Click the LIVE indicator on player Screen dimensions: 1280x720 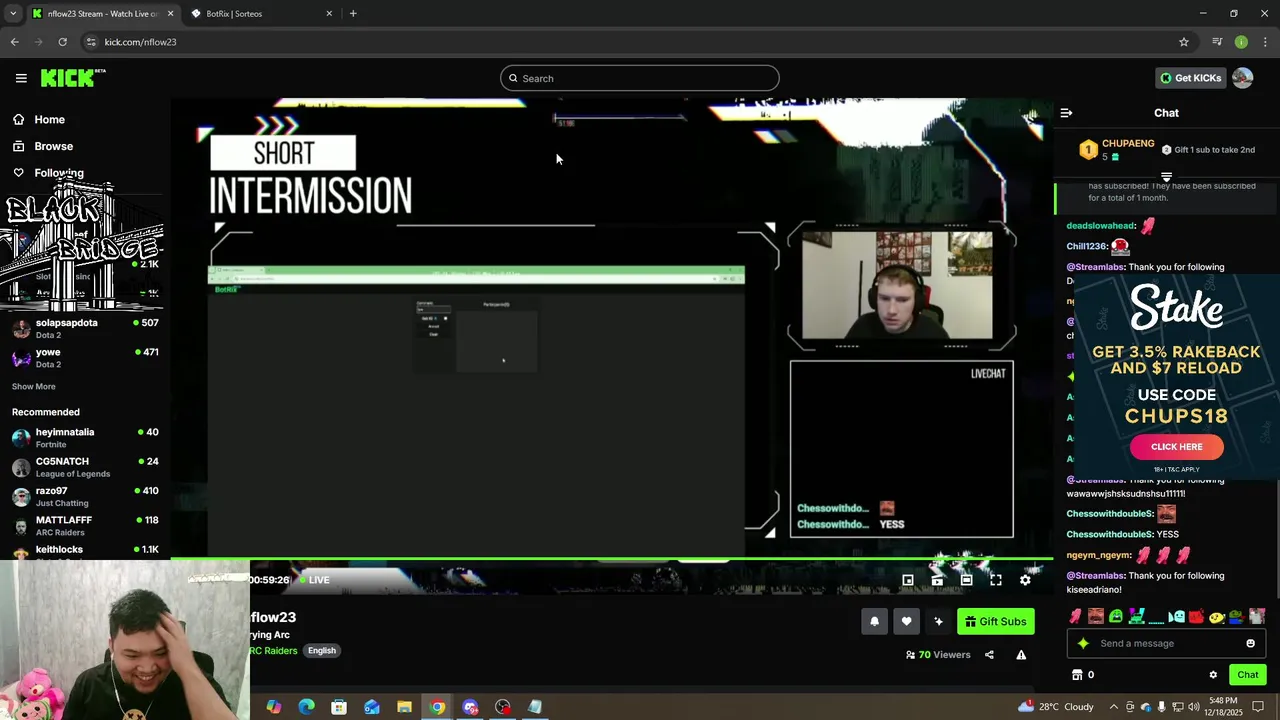point(314,580)
